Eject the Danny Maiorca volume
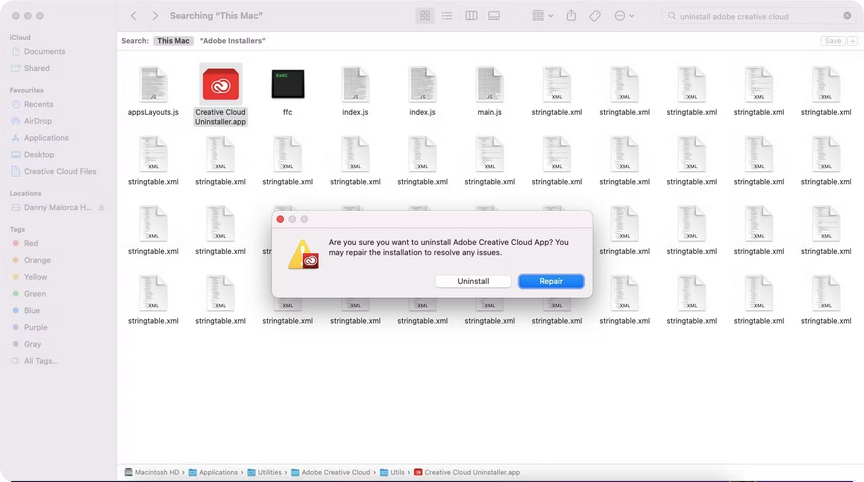Image resolution: width=864 pixels, height=482 pixels. click(101, 208)
